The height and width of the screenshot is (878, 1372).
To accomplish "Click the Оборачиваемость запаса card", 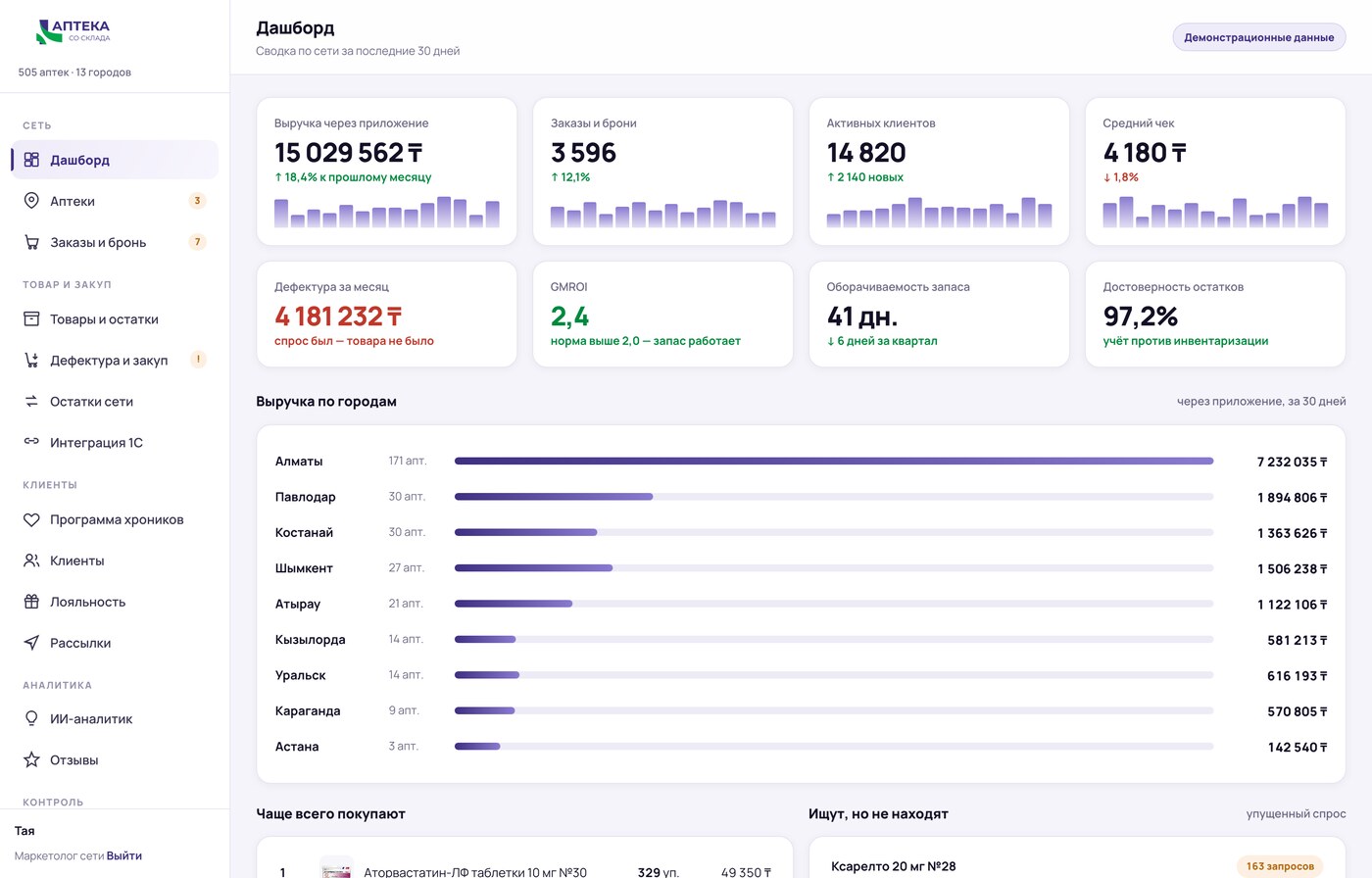I will coord(939,315).
